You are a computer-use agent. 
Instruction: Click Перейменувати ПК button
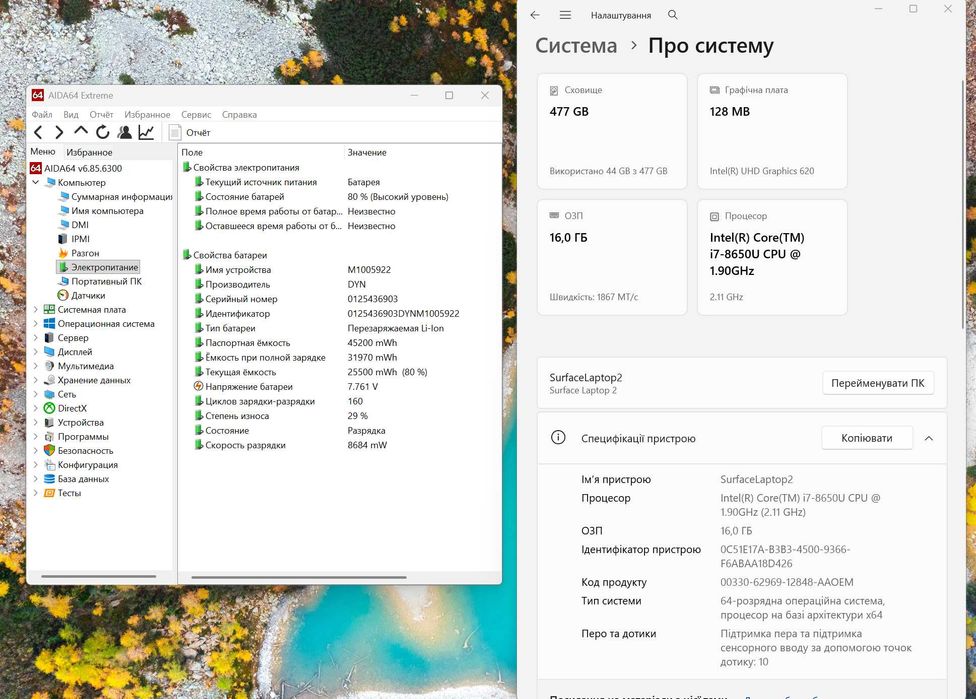(x=878, y=383)
